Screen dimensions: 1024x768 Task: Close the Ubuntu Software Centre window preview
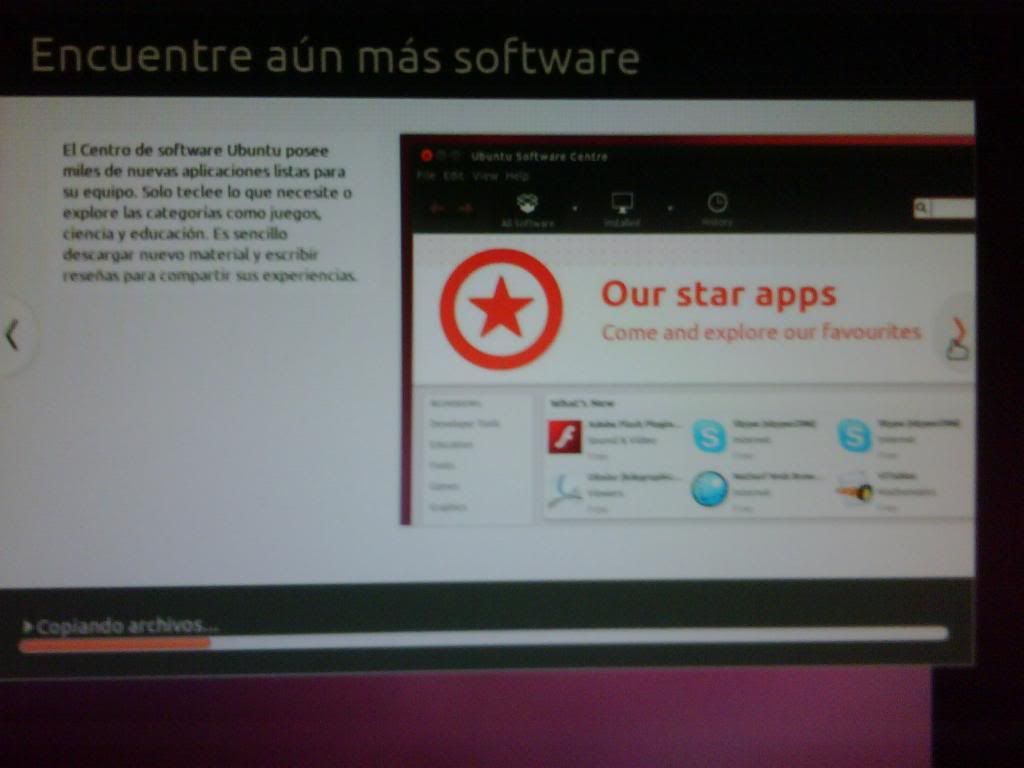[x=426, y=155]
